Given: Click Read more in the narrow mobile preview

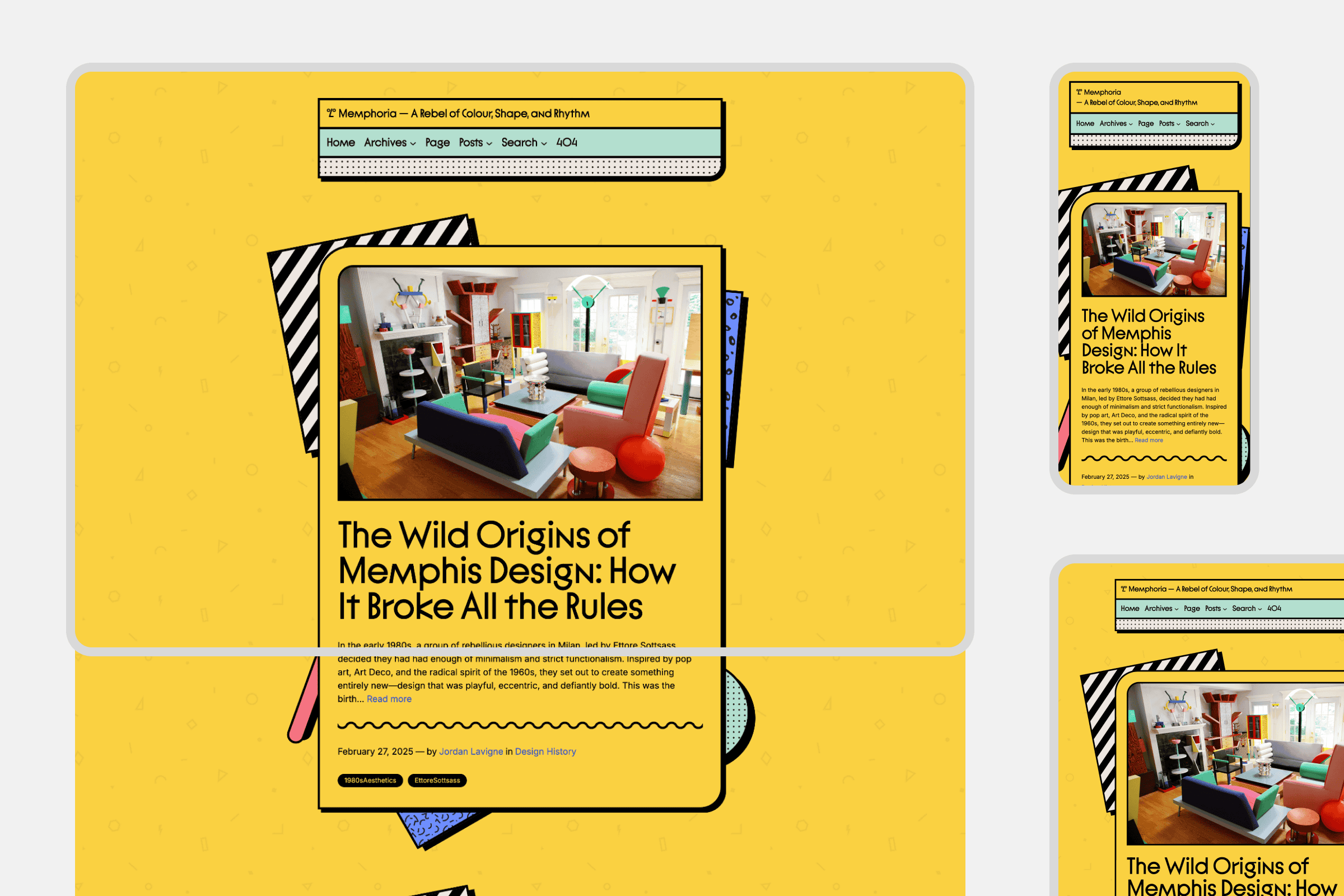Looking at the screenshot, I should tap(1149, 440).
